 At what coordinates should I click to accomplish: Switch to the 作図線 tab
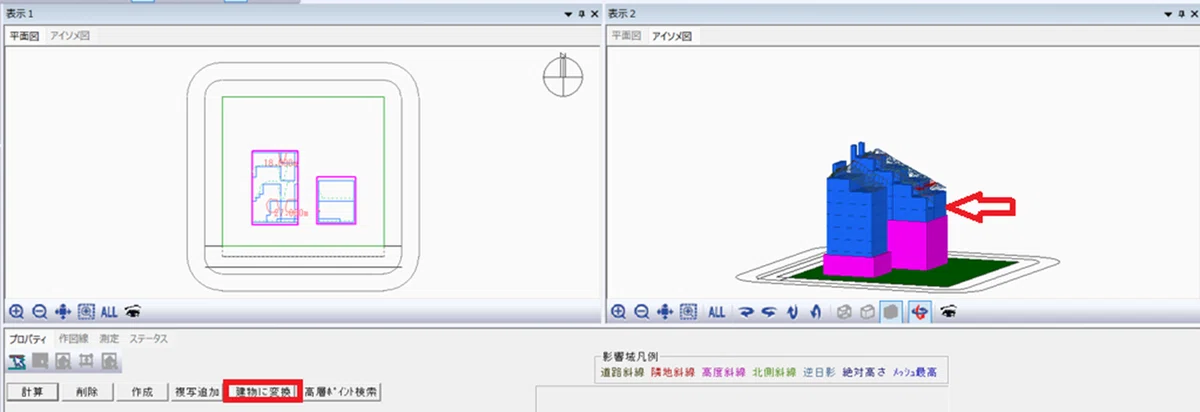click(74, 339)
